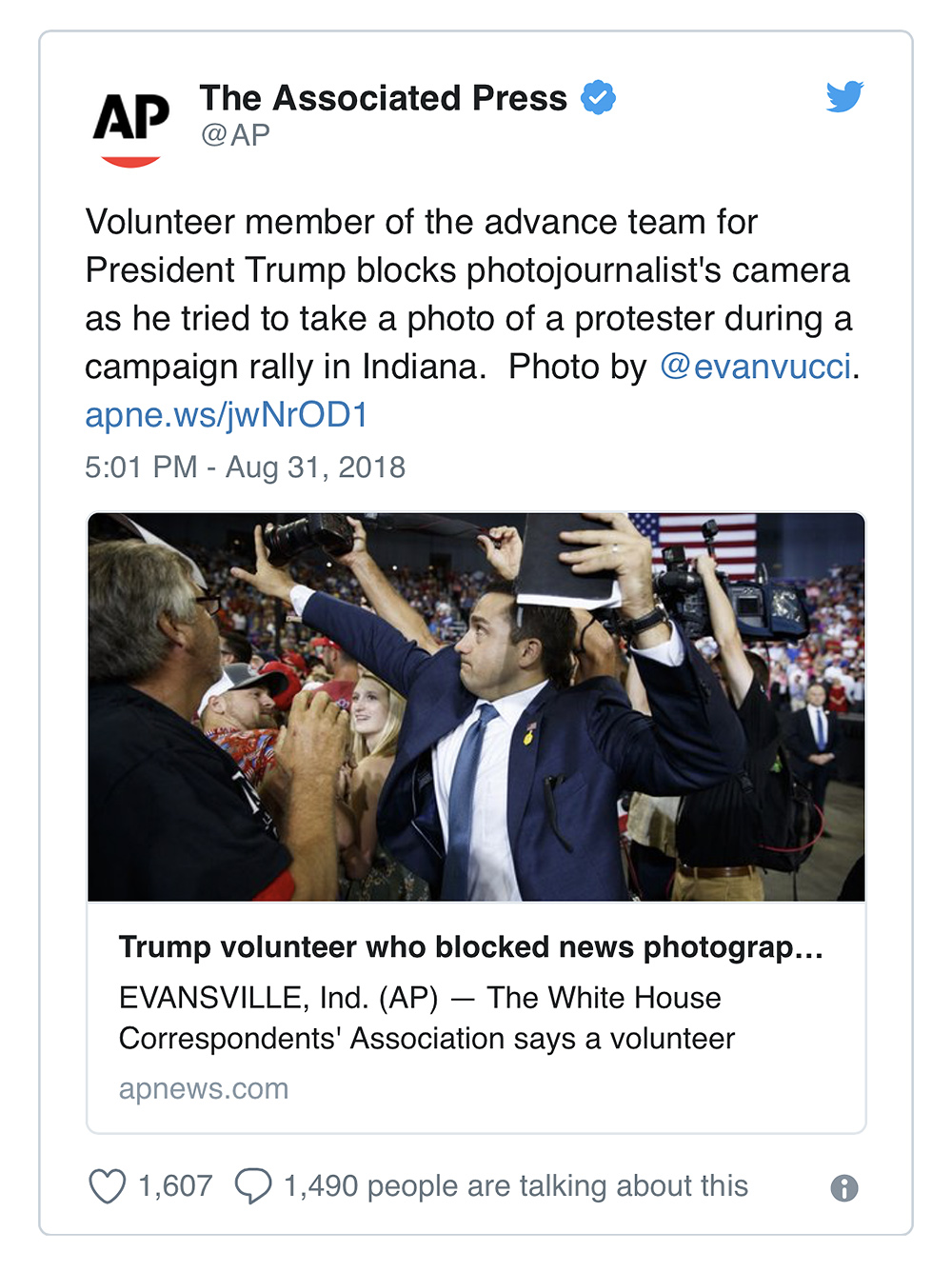Click the tweet body text
952x1272 pixels.
[466, 293]
